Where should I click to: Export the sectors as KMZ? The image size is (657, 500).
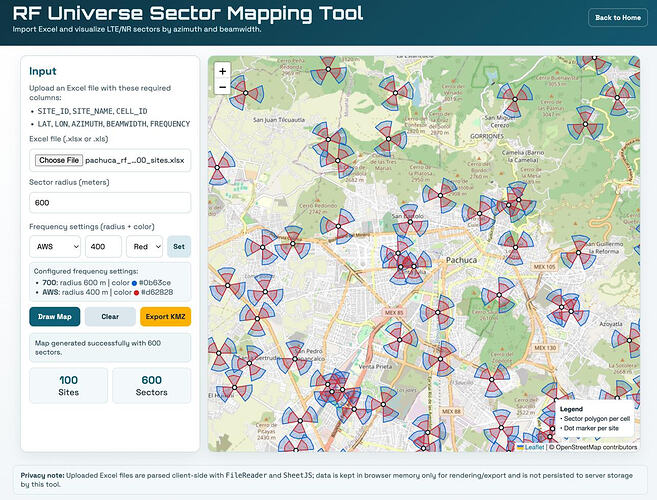click(x=165, y=316)
